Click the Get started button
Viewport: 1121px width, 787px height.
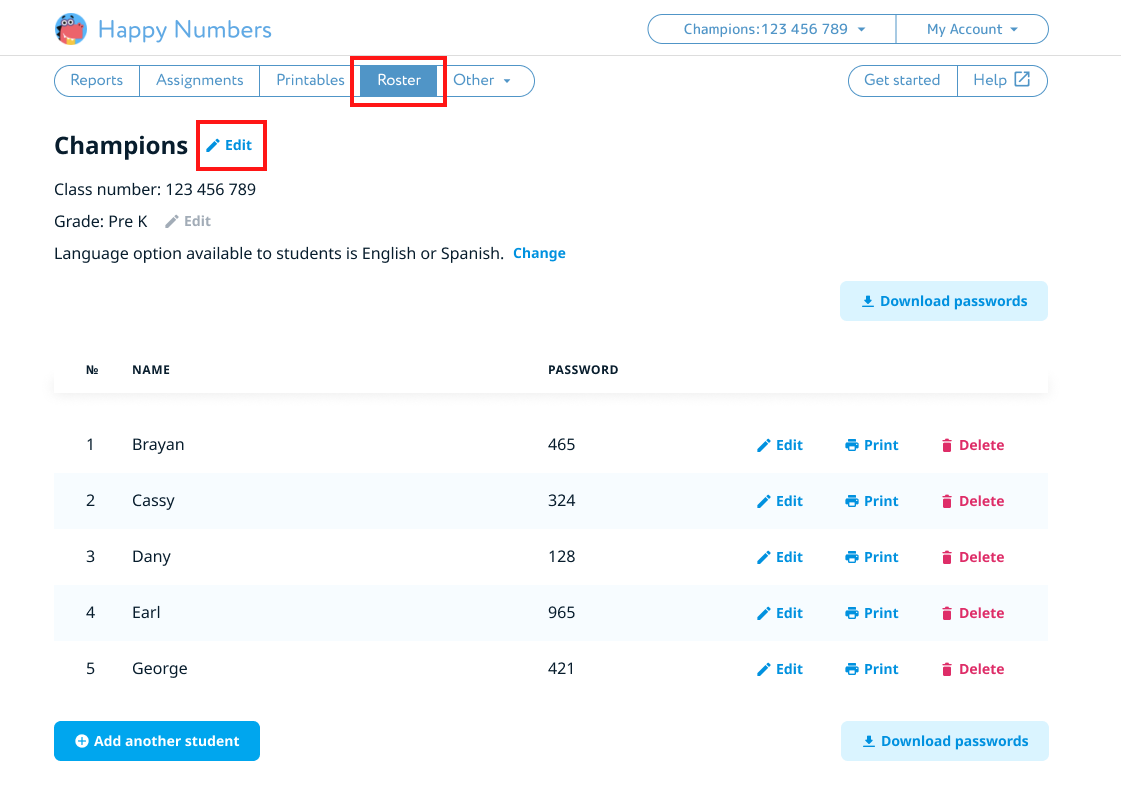[902, 80]
